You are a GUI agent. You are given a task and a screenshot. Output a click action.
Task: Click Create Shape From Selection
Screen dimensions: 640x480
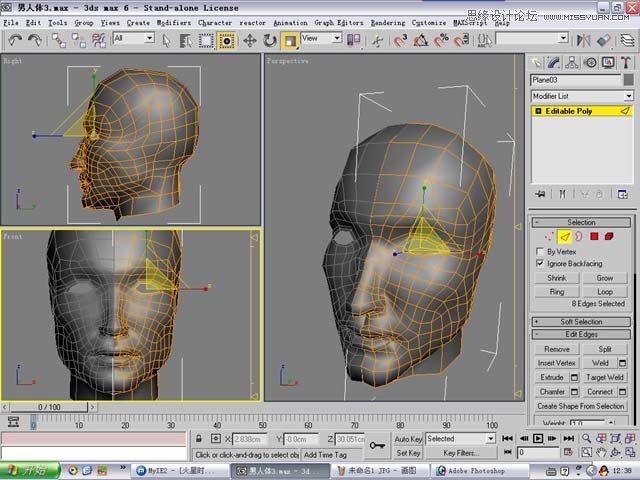click(581, 406)
